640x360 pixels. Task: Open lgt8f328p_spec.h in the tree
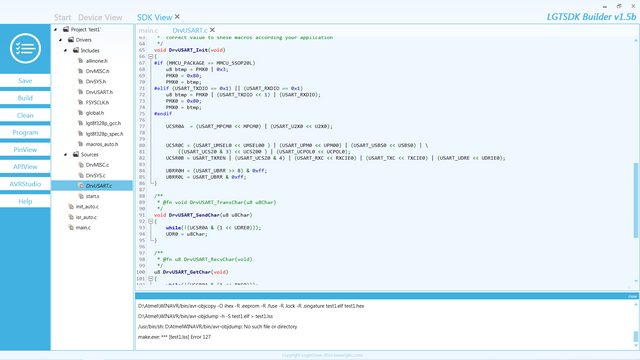[104, 134]
